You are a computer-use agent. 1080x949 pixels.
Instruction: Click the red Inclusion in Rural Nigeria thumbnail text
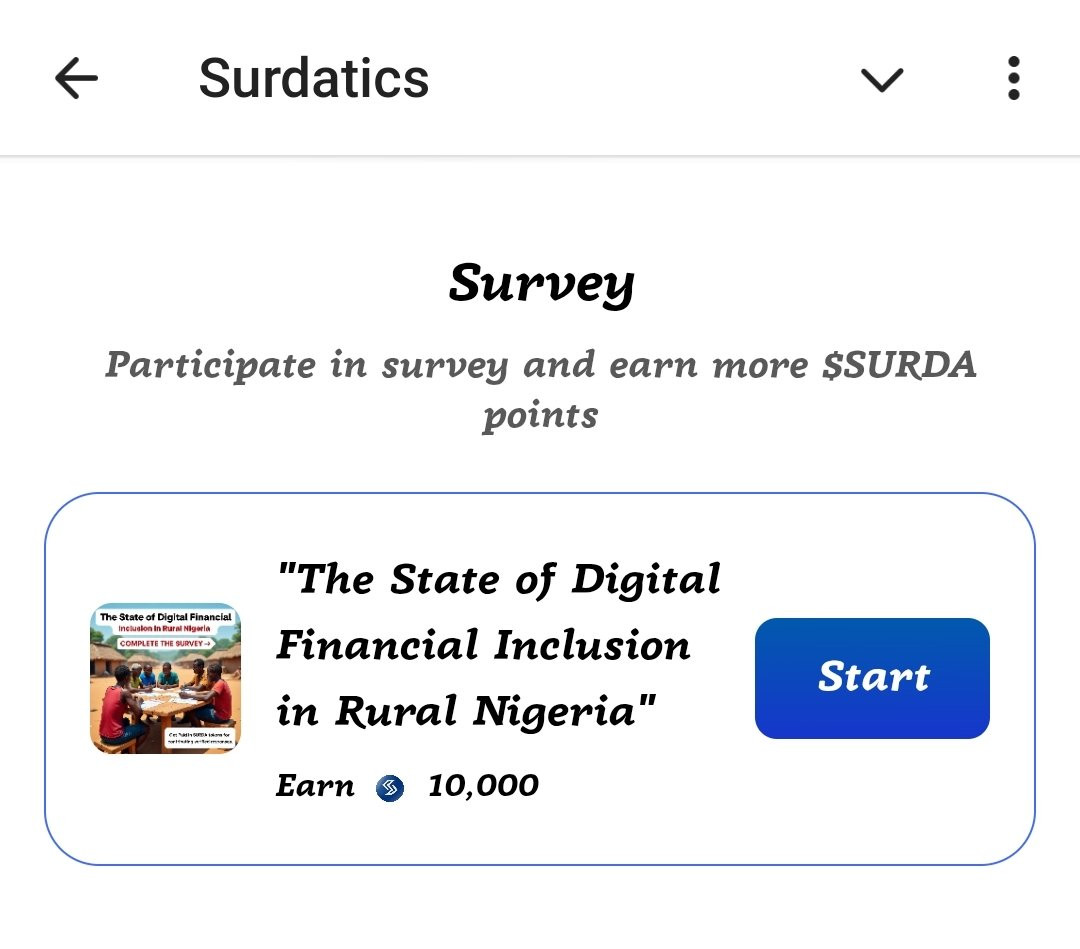[164, 629]
